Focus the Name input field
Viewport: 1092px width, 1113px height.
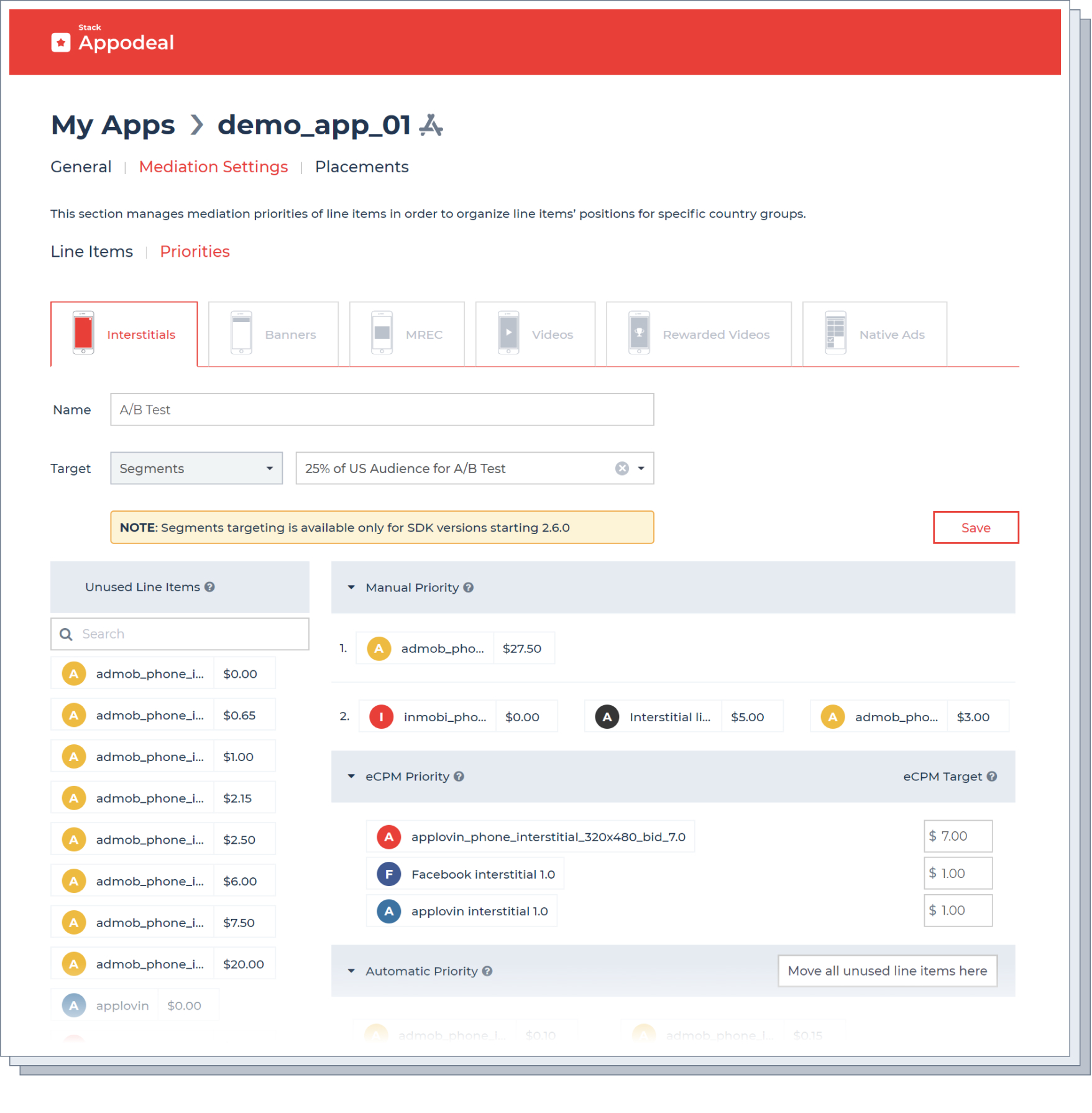[382, 410]
